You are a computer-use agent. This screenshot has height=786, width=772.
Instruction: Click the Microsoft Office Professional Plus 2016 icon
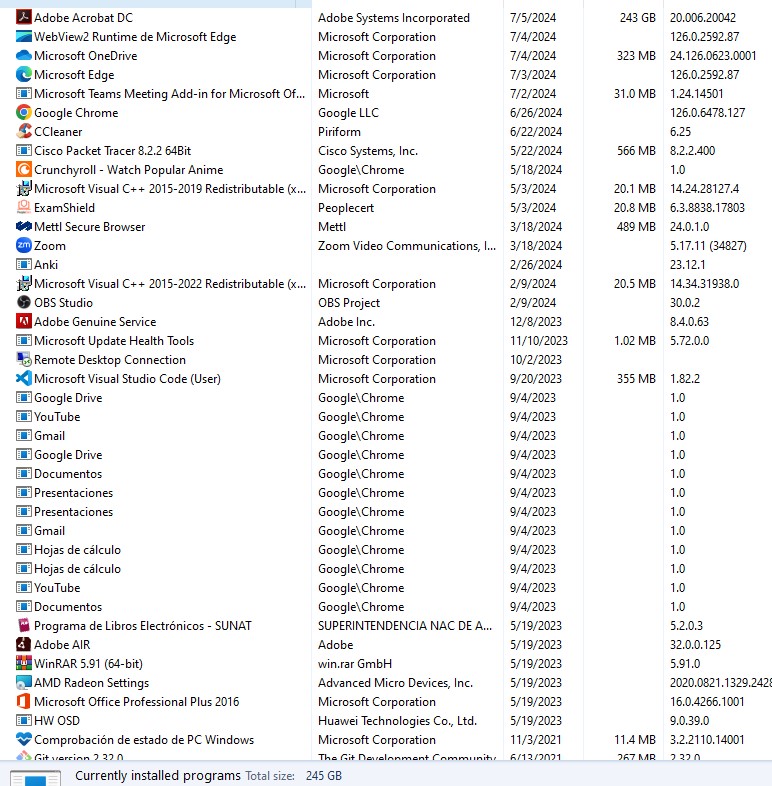pos(24,702)
